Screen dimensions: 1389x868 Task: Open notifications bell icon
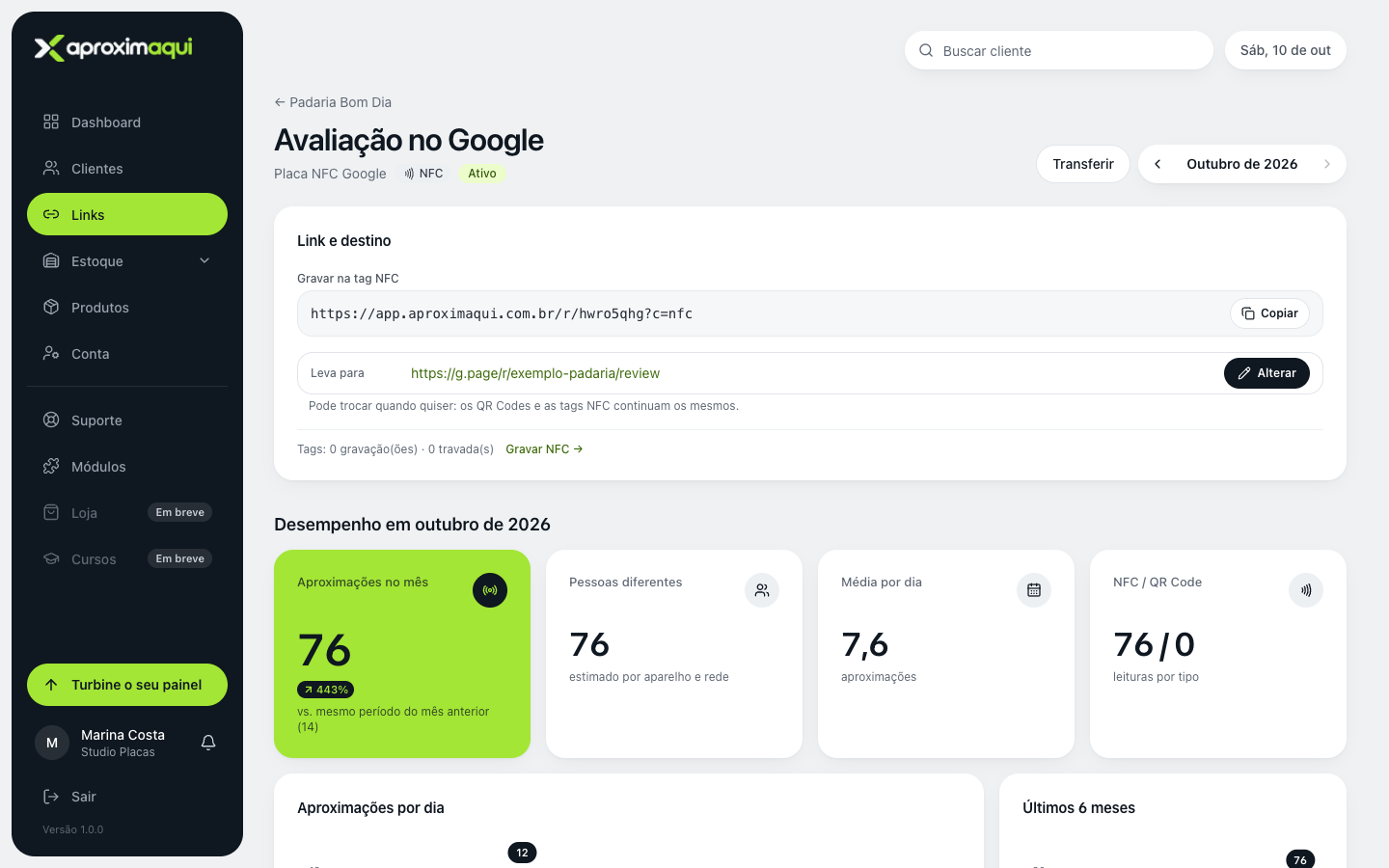[x=208, y=743]
